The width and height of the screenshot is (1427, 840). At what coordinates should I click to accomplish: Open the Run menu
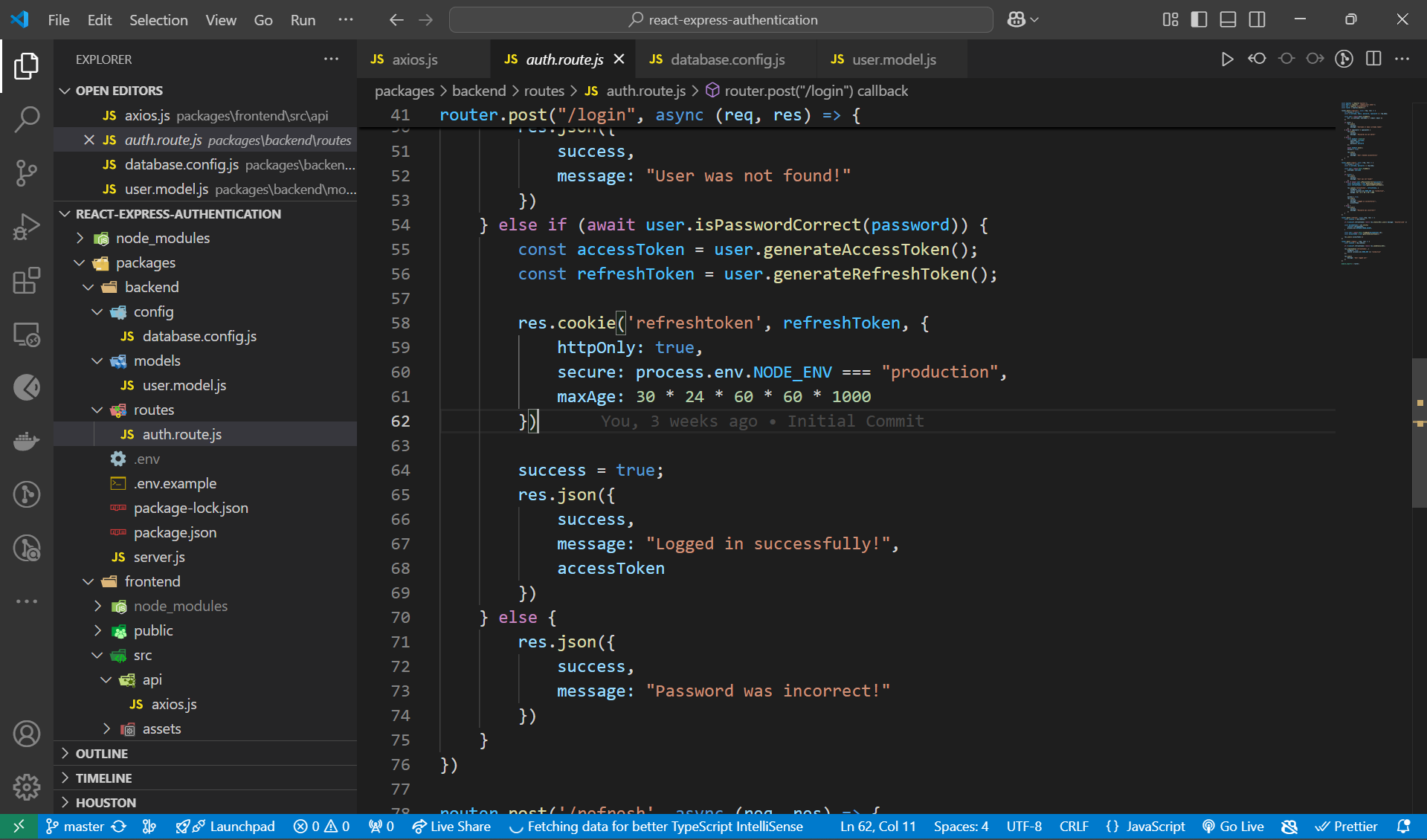[x=303, y=20]
